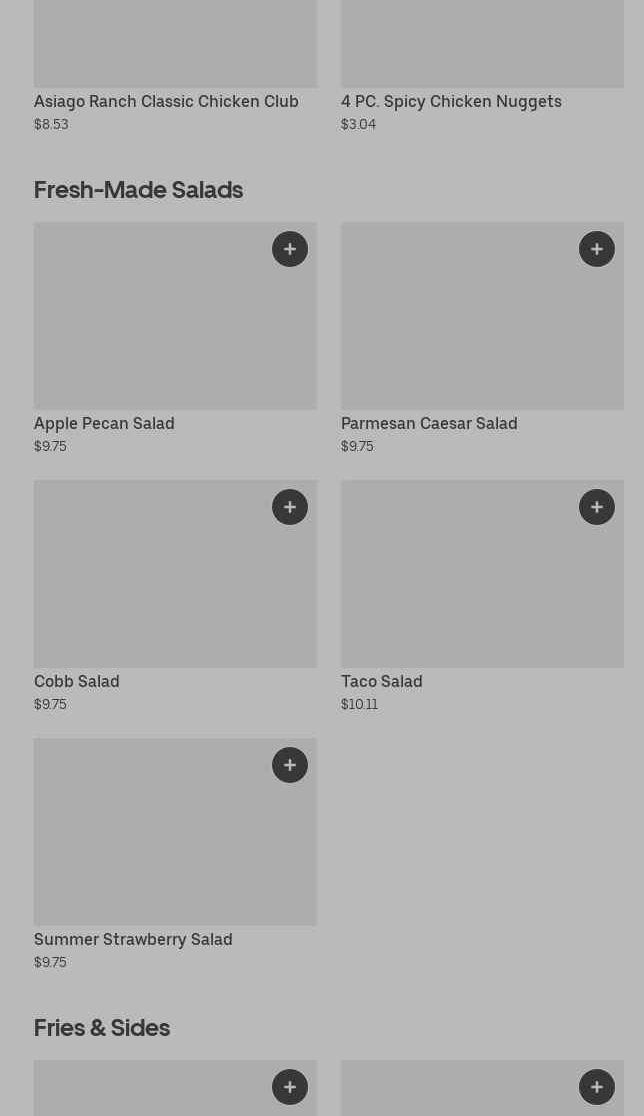
Task: Select Summer Strawberry Salad name
Action: click(x=133, y=939)
